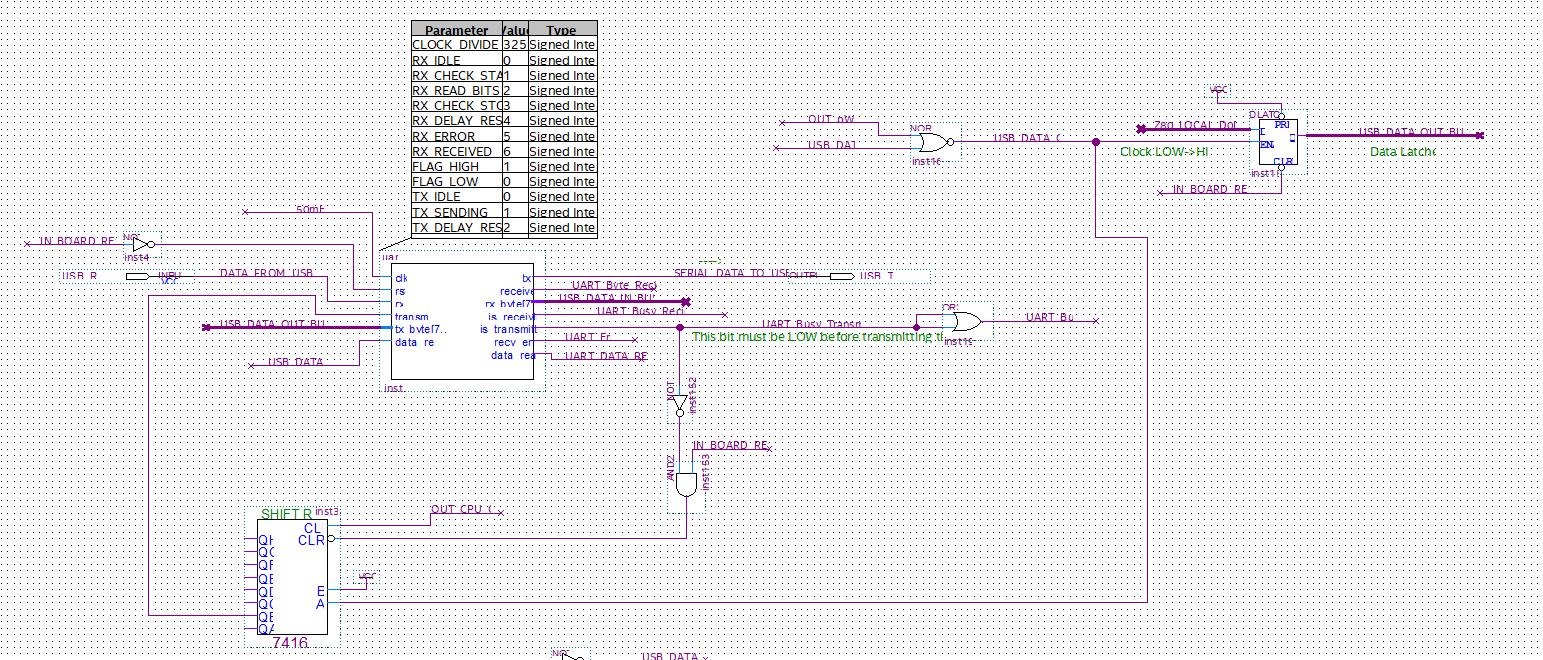1543x660 pixels.
Task: Select the AND2 gate inst153
Action: click(x=686, y=485)
